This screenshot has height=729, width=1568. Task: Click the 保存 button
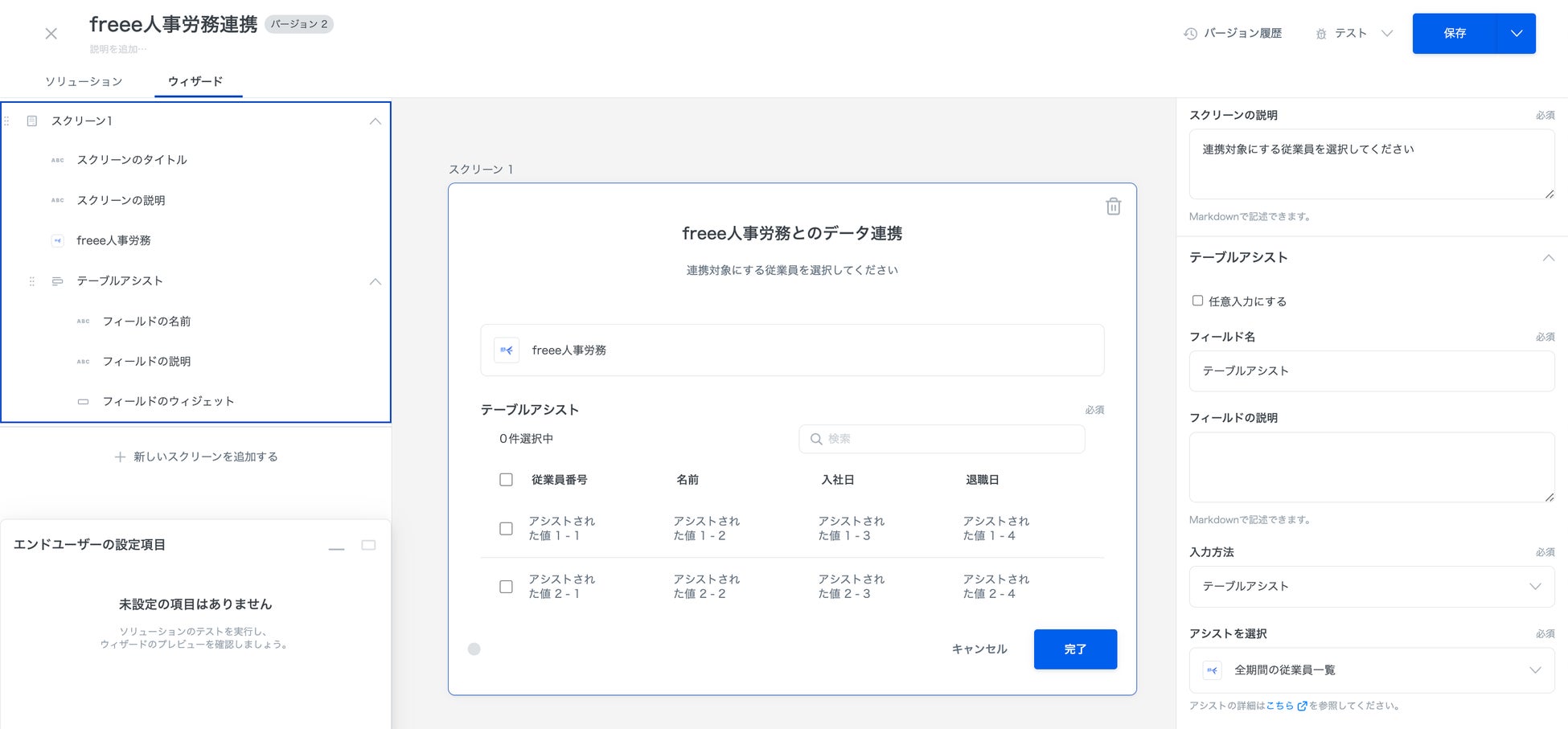(1455, 34)
